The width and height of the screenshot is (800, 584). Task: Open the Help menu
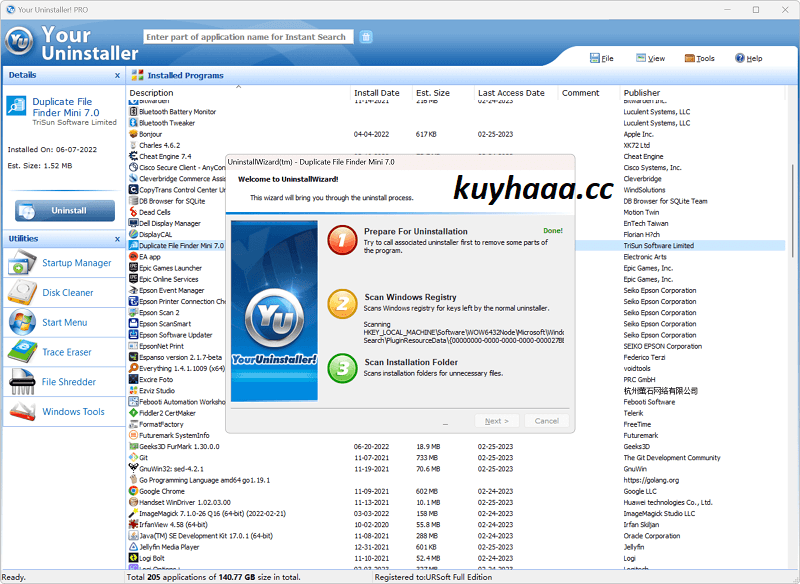[x=748, y=58]
